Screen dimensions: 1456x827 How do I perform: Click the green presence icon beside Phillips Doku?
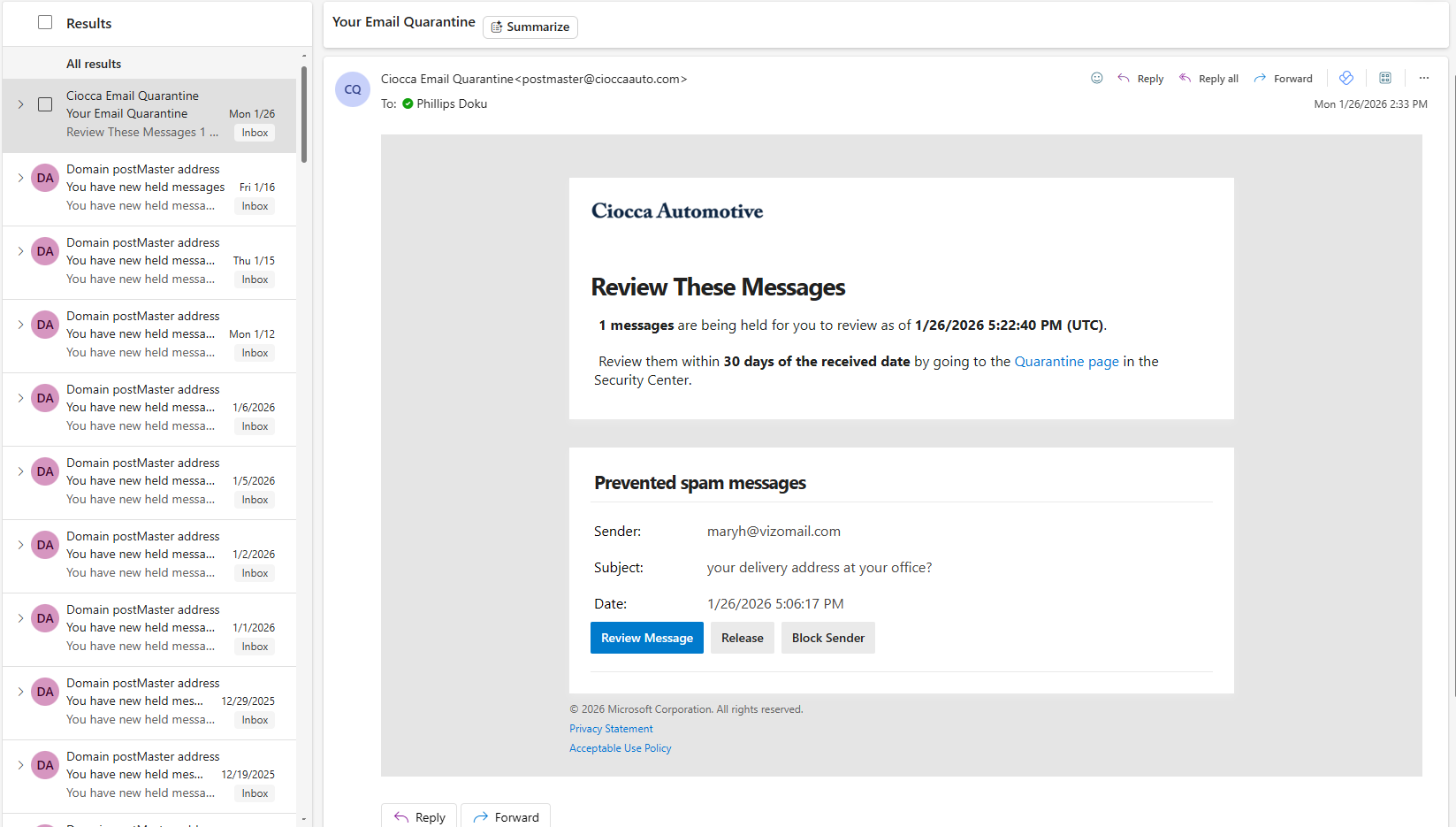pos(408,103)
